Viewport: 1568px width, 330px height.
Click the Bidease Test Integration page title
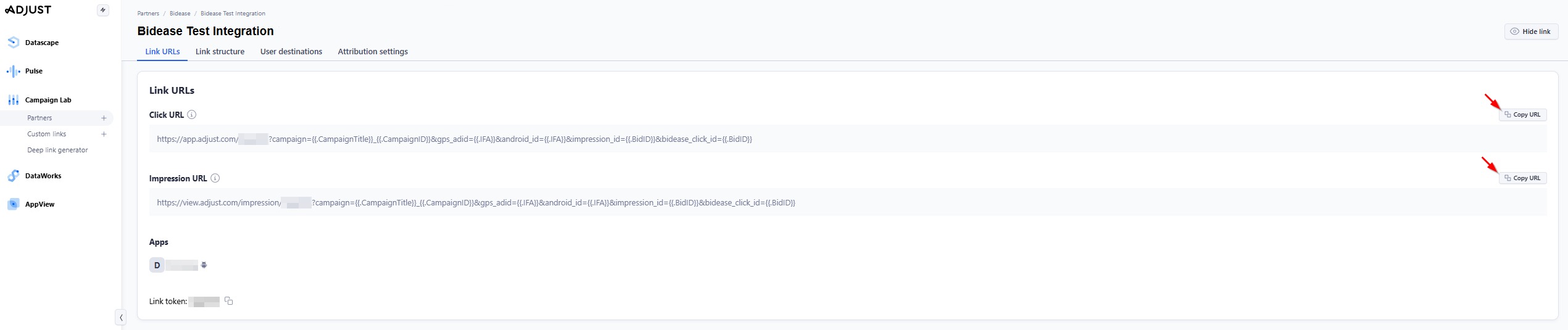point(205,31)
